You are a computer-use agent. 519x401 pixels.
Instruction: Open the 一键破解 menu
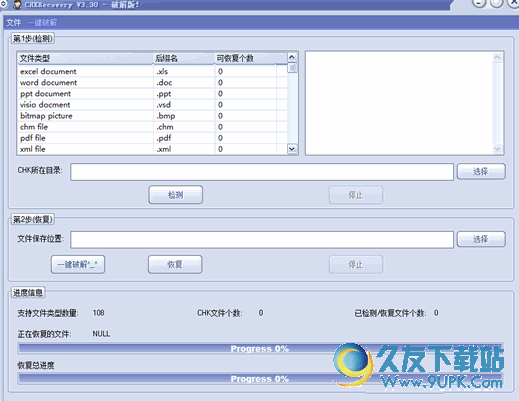42,23
